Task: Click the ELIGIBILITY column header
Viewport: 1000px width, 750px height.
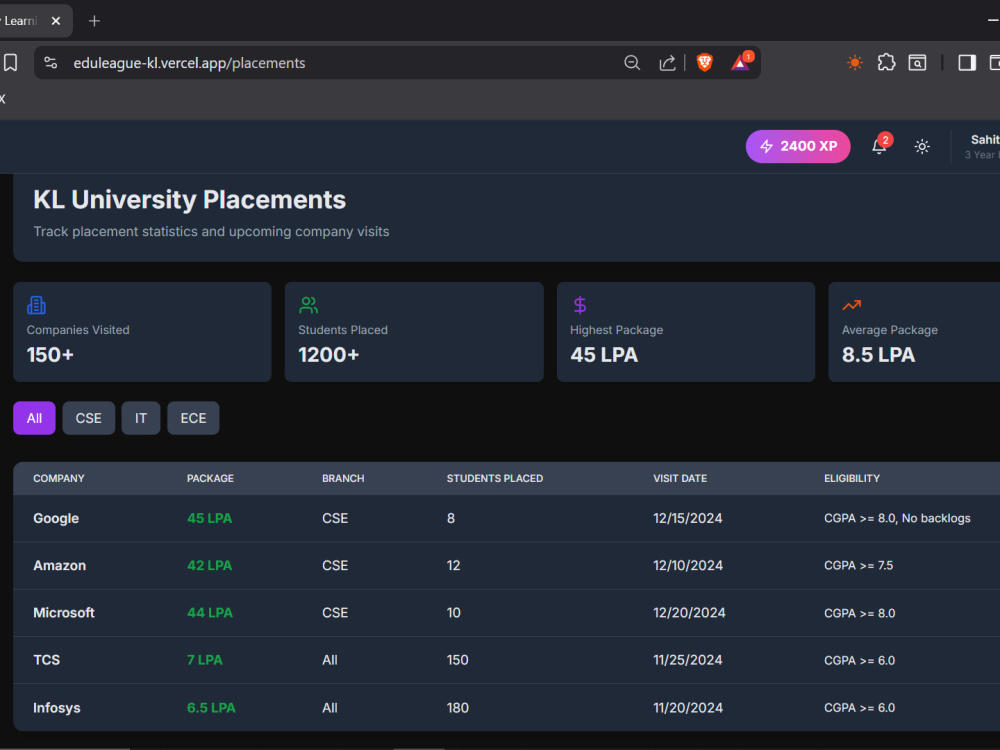Action: click(x=852, y=478)
